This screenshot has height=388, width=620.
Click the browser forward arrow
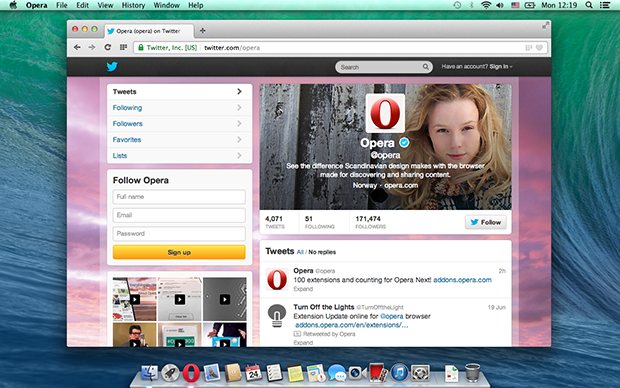pos(92,47)
